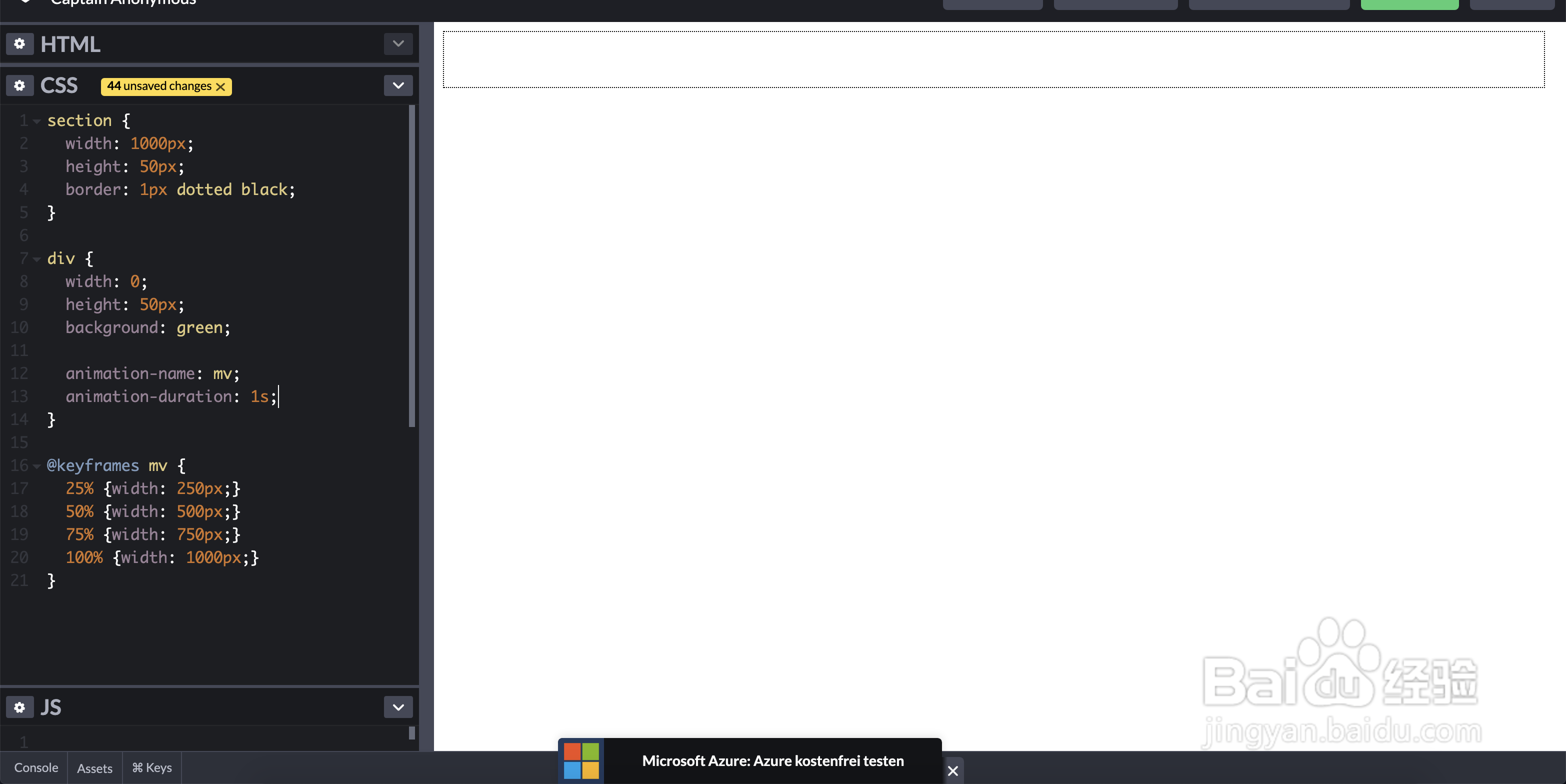The height and width of the screenshot is (784, 1566).
Task: Open CSS editor settings gear
Action: pyautogui.click(x=19, y=85)
